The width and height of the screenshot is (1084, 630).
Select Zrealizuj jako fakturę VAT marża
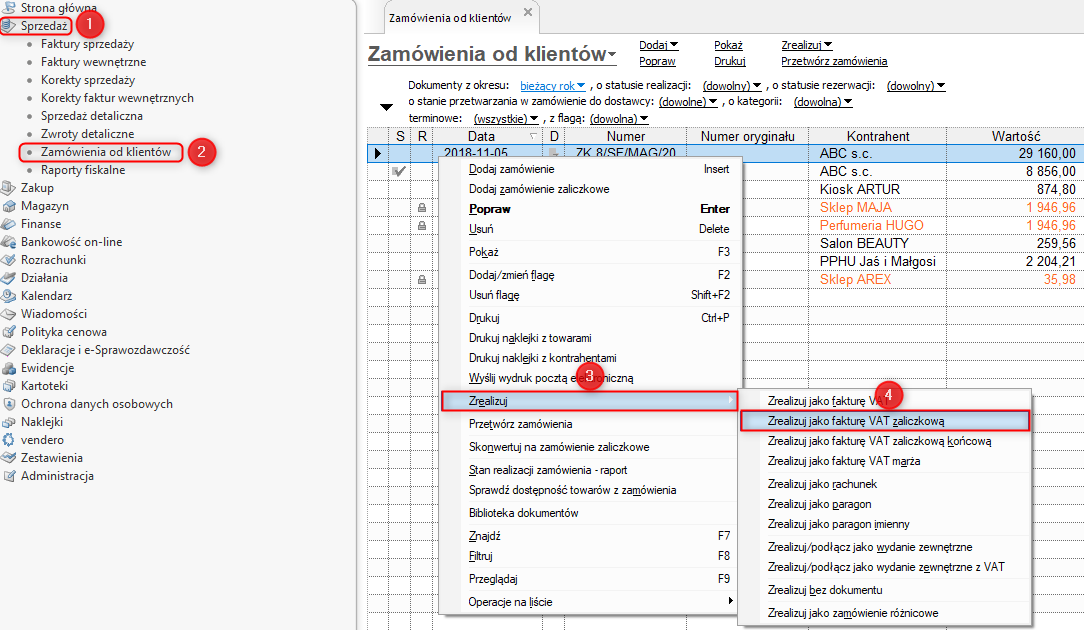(885, 461)
